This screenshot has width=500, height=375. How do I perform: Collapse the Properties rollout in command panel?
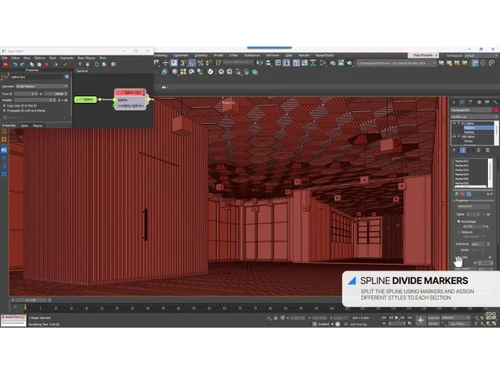[x=463, y=201]
